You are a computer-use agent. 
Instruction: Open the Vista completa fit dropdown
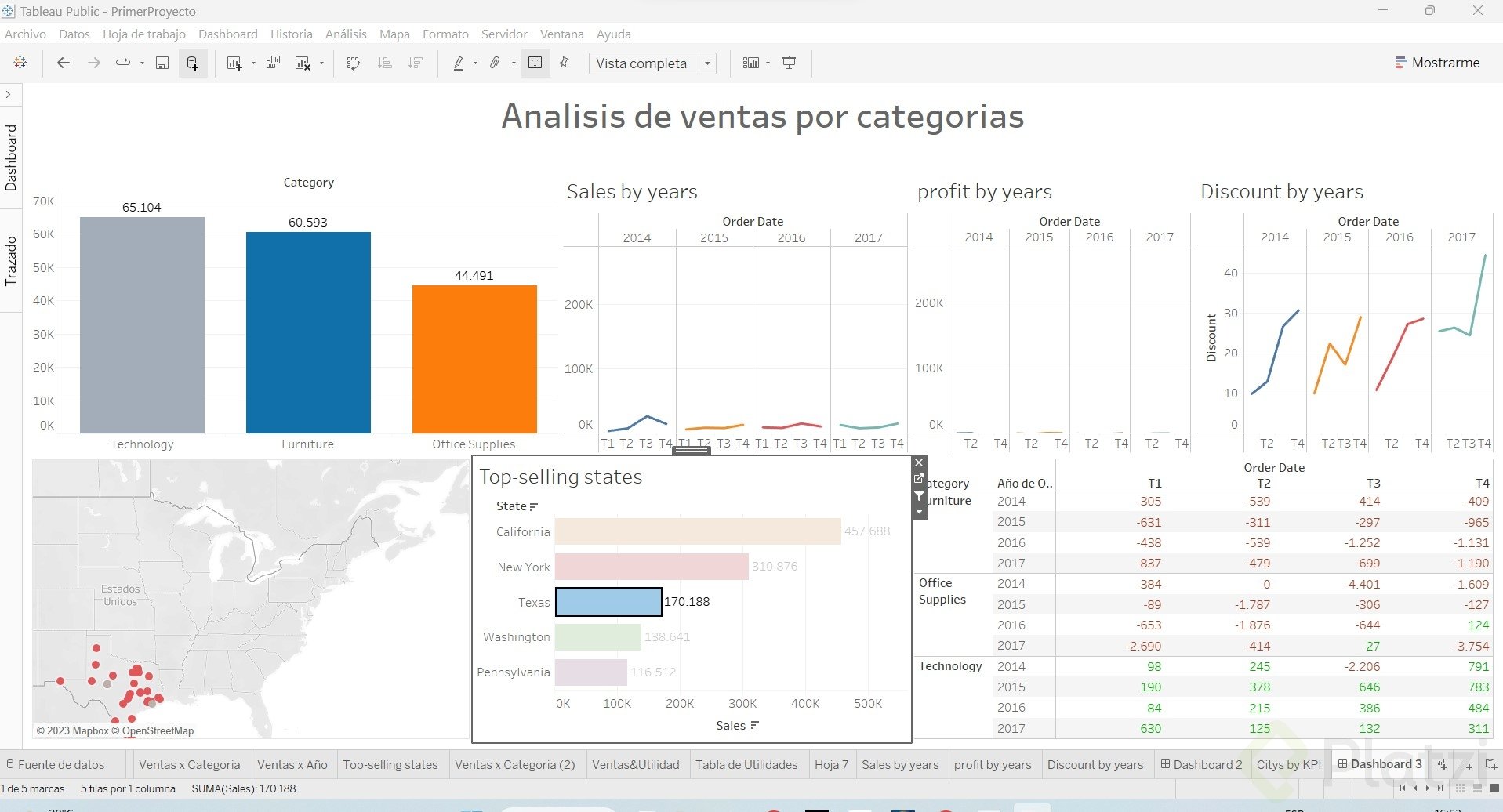tap(706, 63)
